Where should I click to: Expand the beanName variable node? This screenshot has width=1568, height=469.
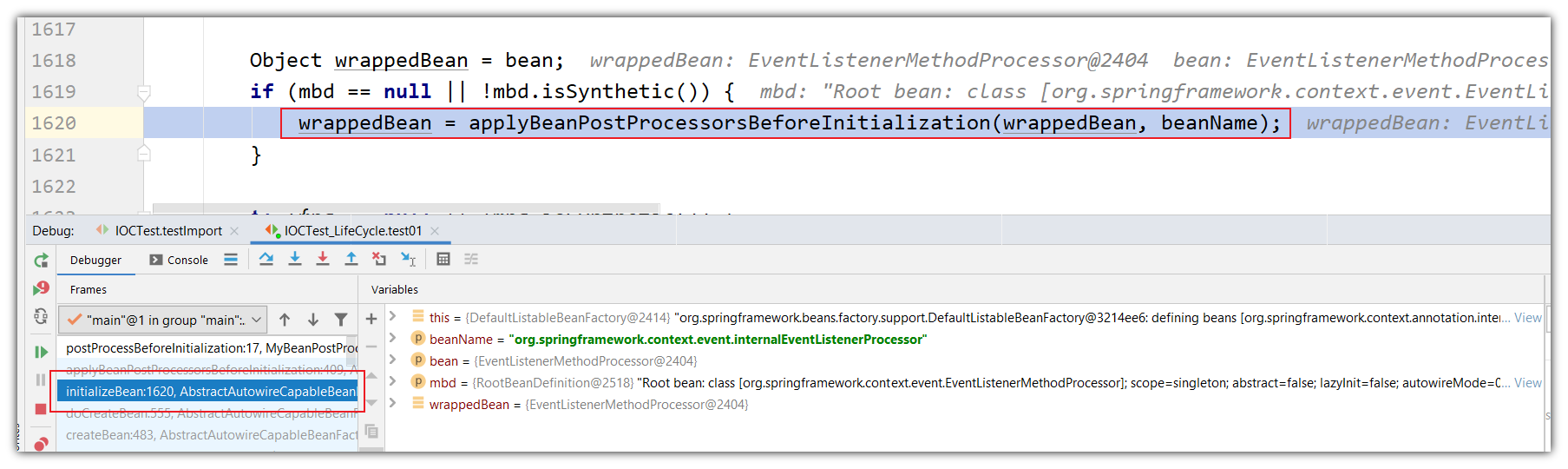[393, 338]
